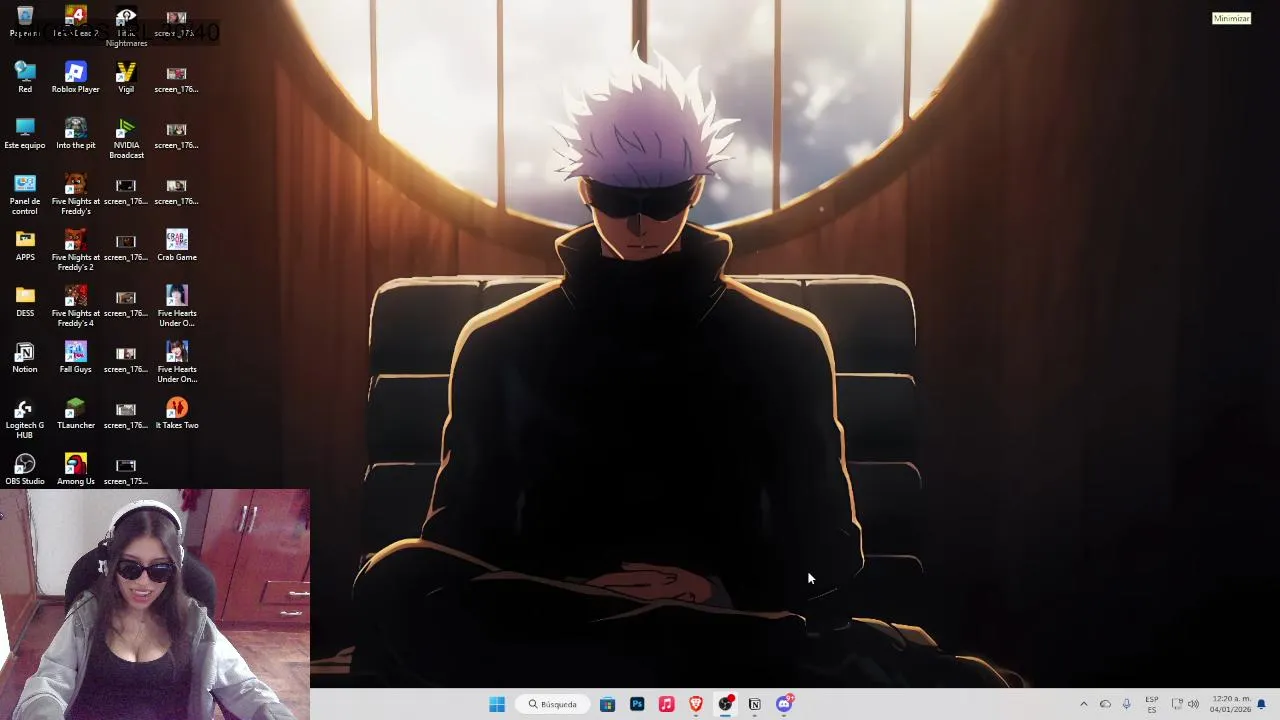This screenshot has width=1280, height=720.
Task: Select OBS Studio desktop shortcut
Action: point(25,470)
